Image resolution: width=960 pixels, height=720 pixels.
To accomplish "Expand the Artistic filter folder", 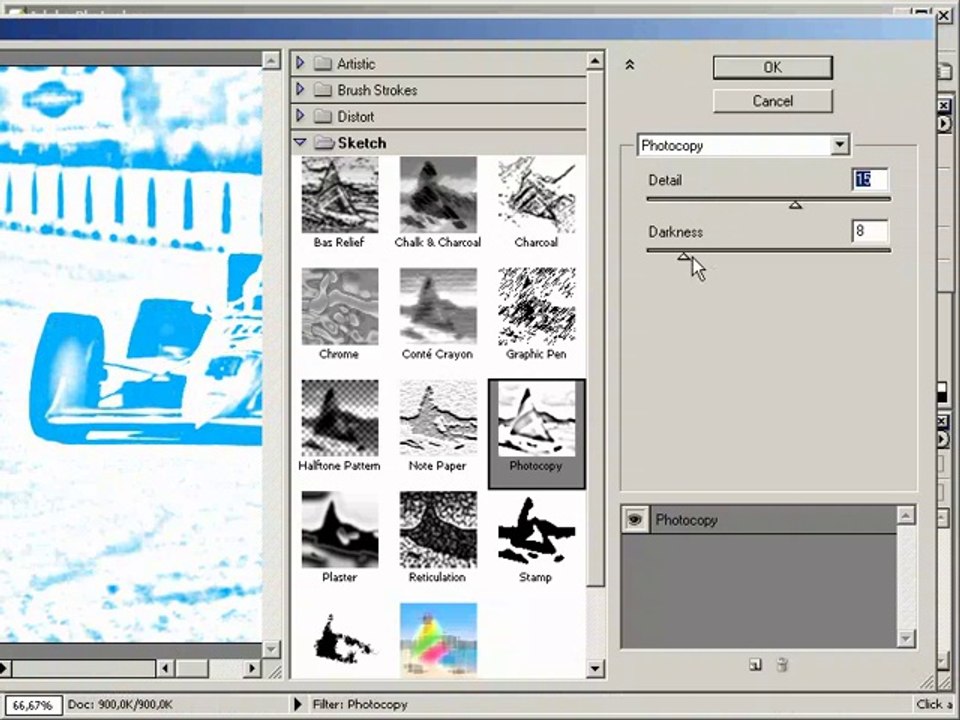I will click(300, 62).
